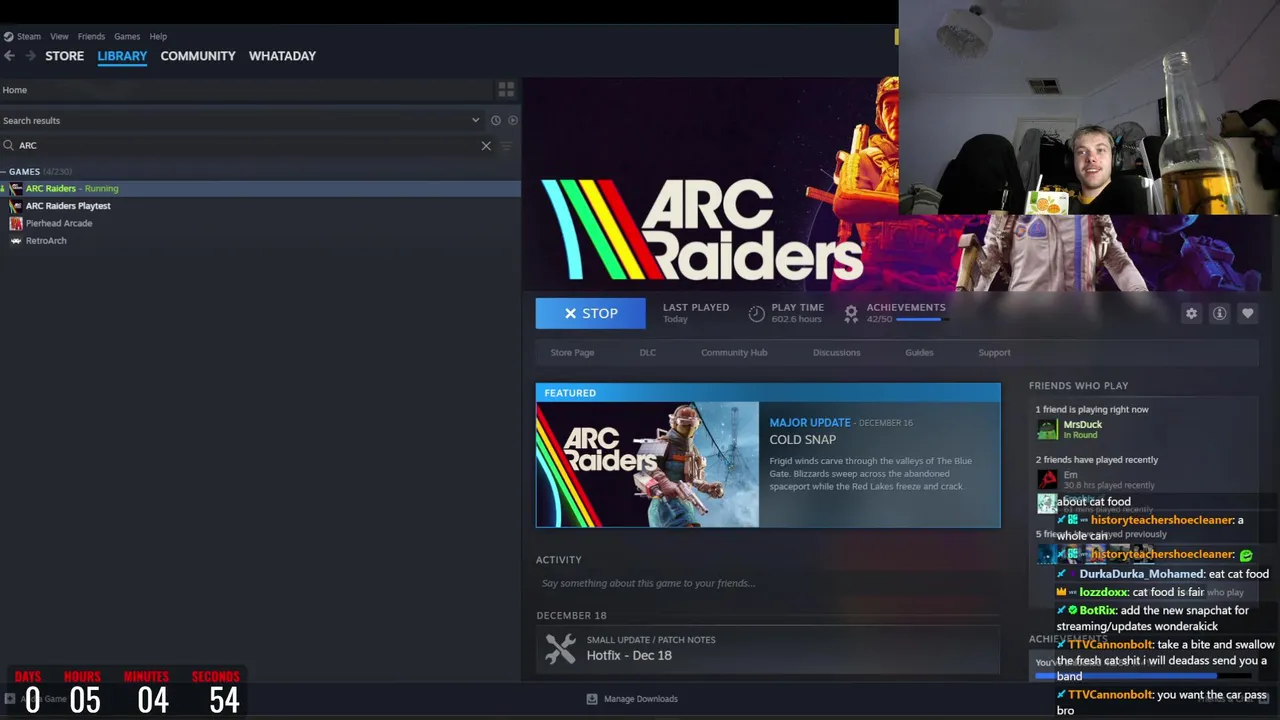Switch to collections grid view icon
This screenshot has width=1280, height=720.
(506, 90)
